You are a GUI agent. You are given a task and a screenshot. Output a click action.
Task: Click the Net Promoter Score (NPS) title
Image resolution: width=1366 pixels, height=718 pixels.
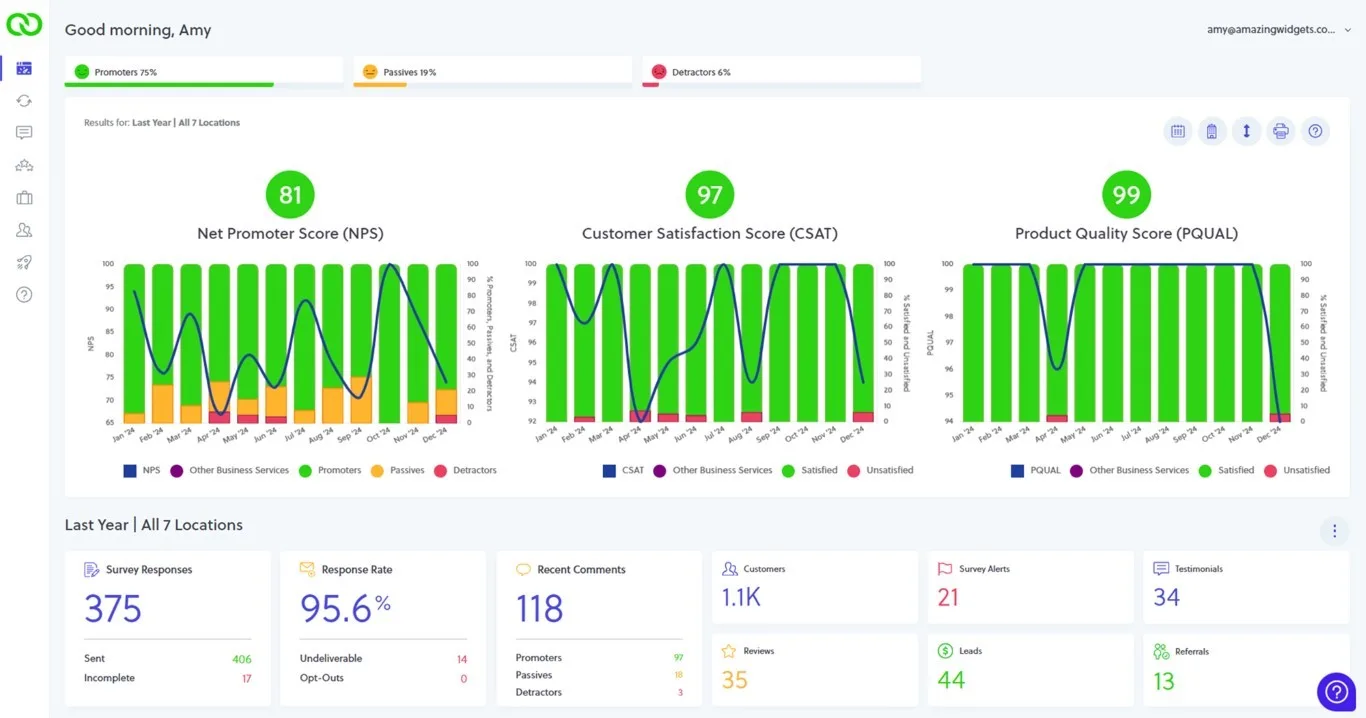[290, 233]
